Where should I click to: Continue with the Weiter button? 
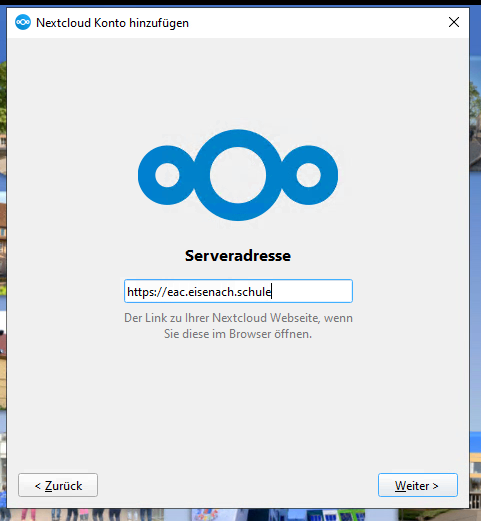click(x=418, y=485)
